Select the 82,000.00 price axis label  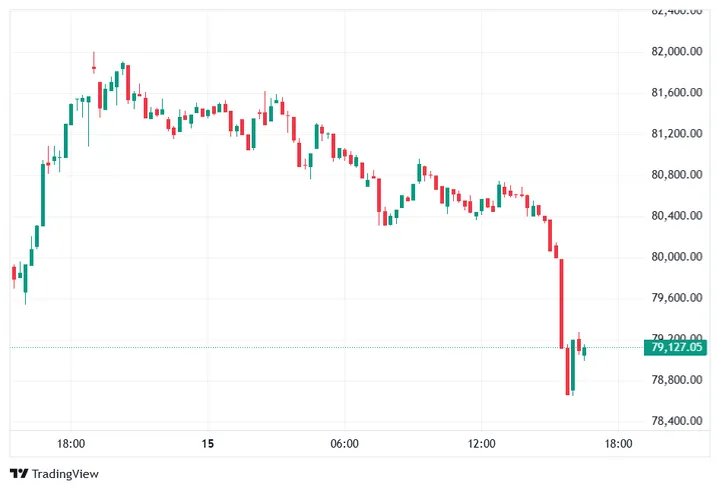[677, 51]
